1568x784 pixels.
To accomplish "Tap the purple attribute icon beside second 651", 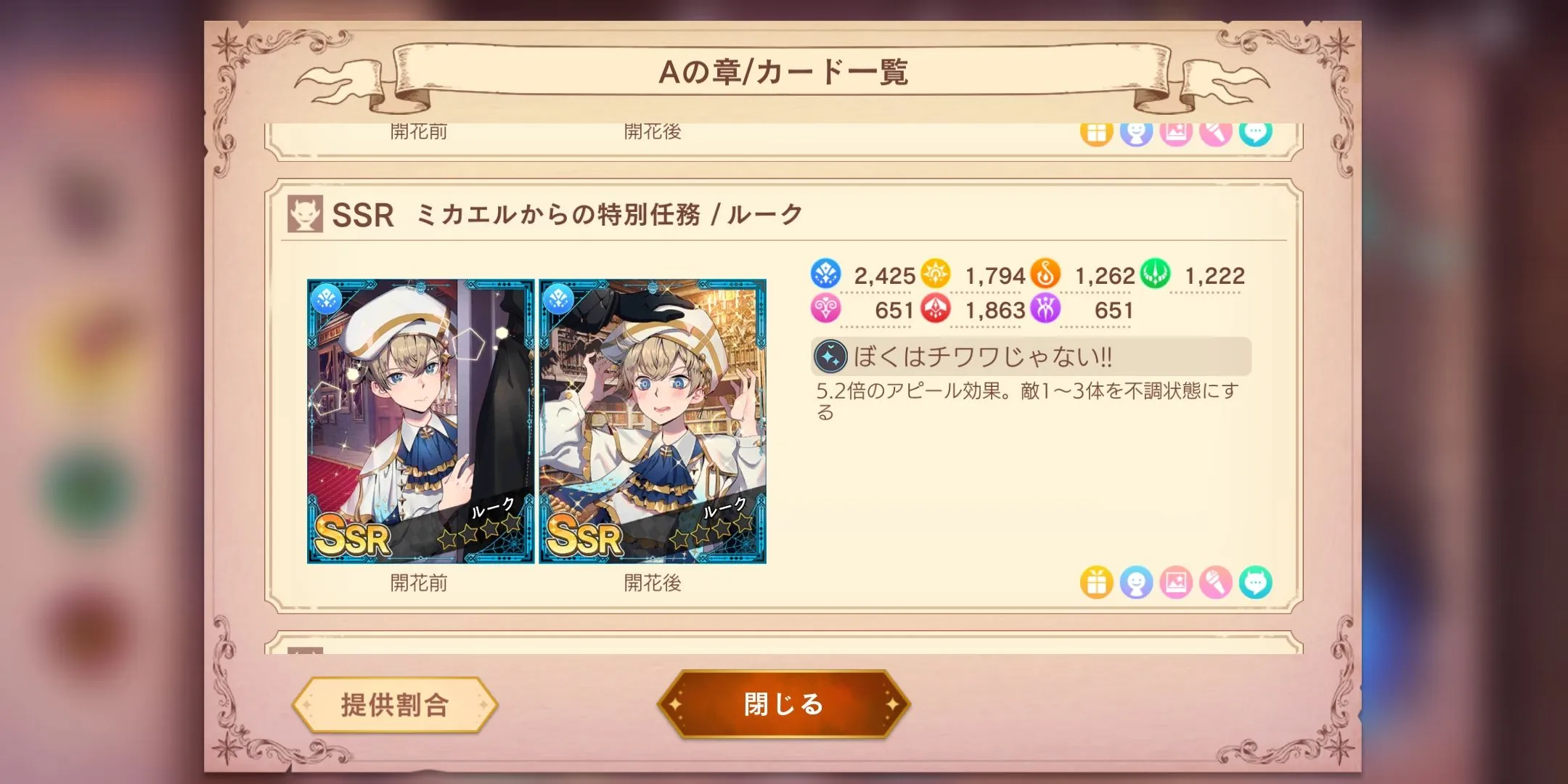I will pyautogui.click(x=1045, y=309).
